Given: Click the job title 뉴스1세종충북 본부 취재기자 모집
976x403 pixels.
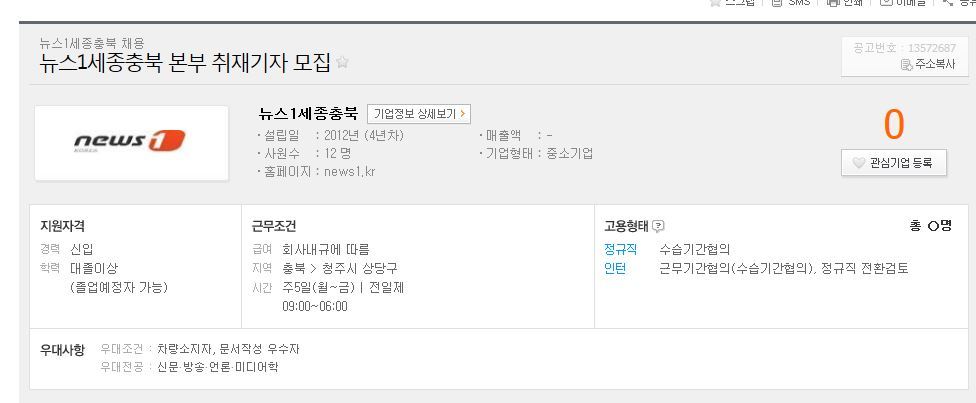Looking at the screenshot, I should 184,63.
